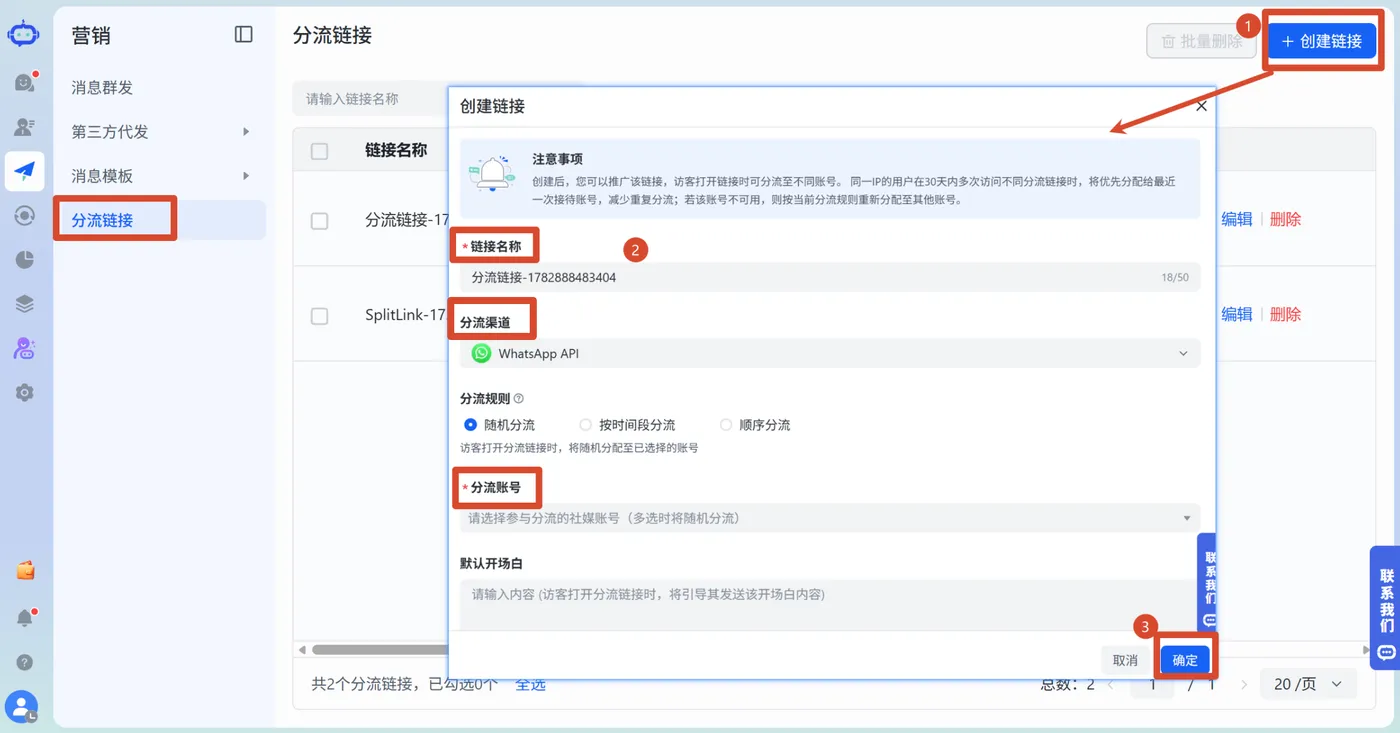Collapse the 营销 side panel
The image size is (1400, 733).
[244, 35]
